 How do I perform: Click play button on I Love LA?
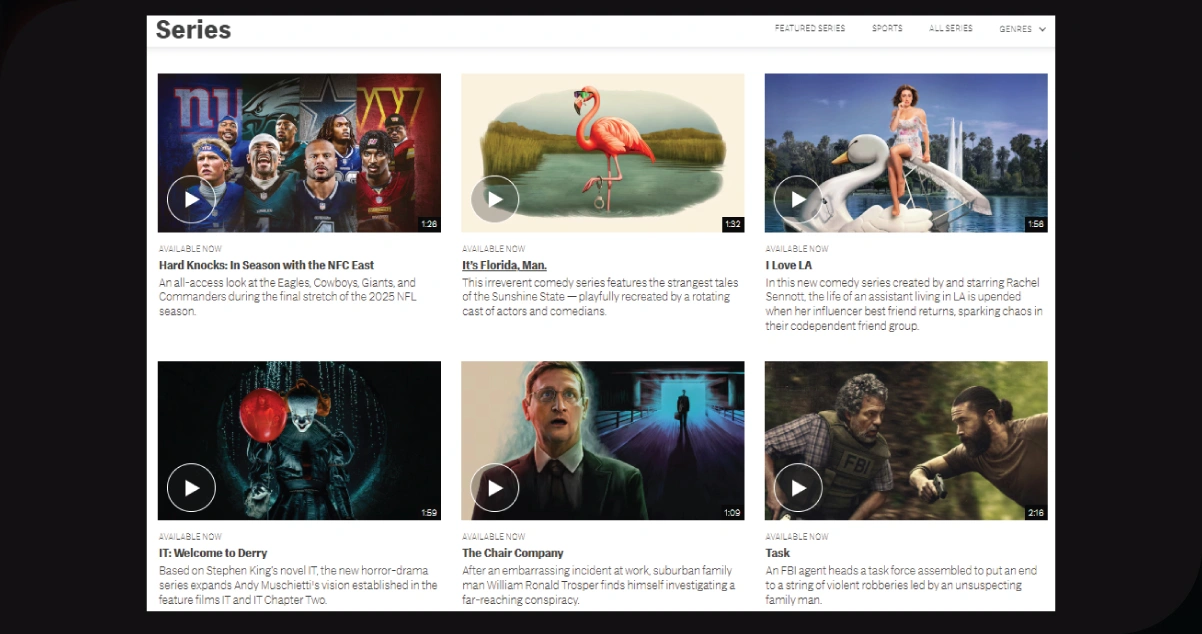point(798,200)
